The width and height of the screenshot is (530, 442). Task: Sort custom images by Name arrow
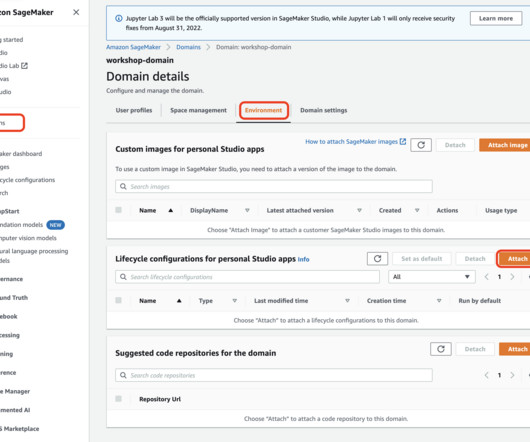click(171, 211)
